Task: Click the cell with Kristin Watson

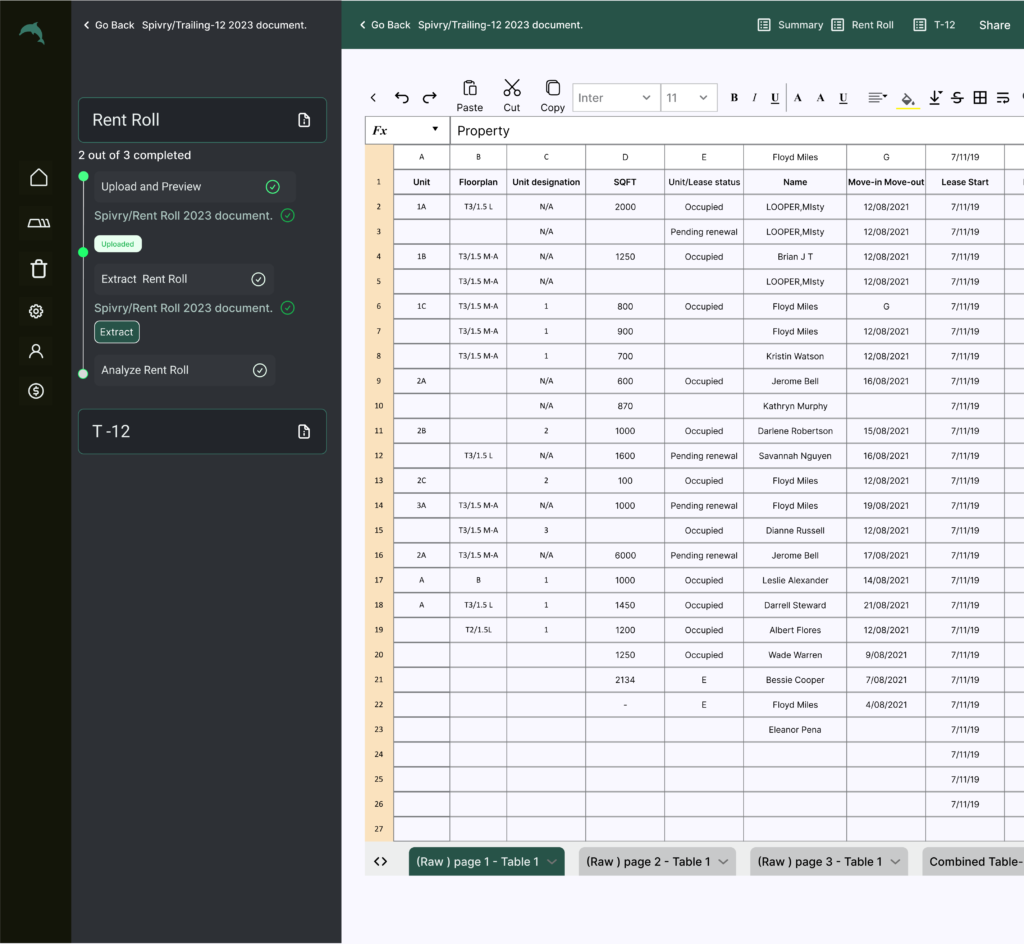Action: point(795,356)
